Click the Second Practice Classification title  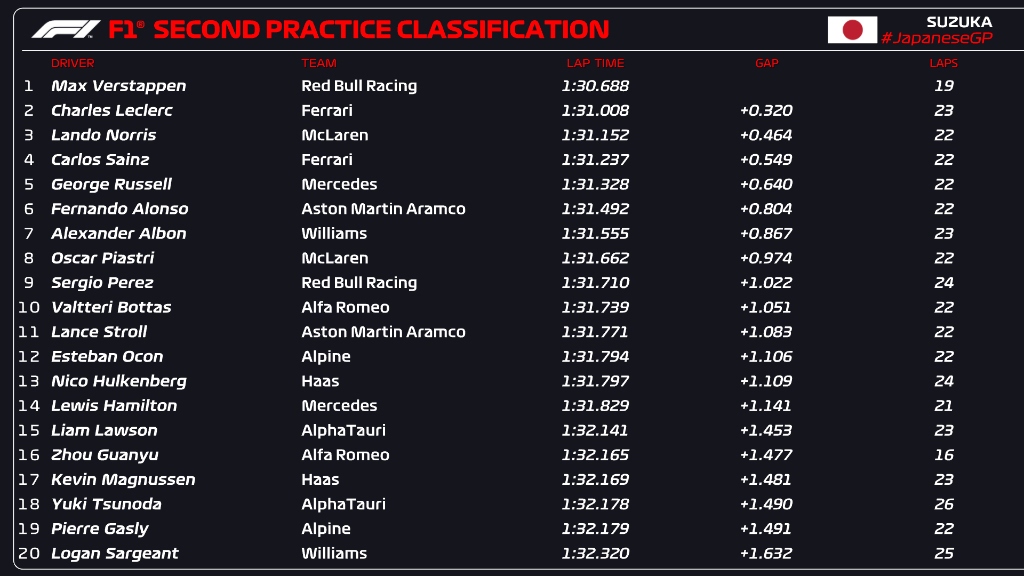[381, 29]
